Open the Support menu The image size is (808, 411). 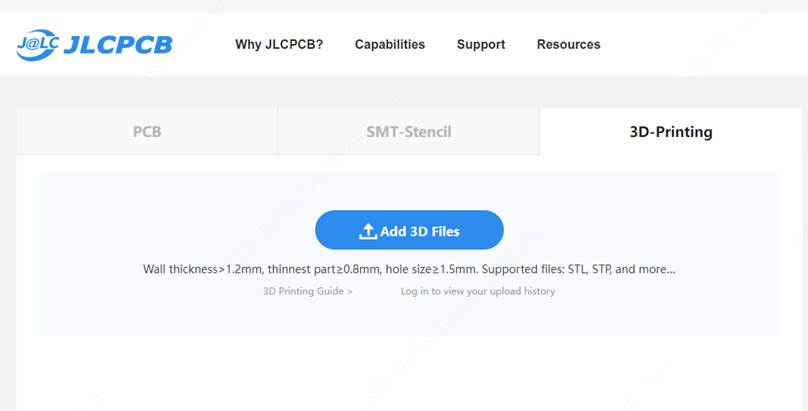(x=481, y=44)
